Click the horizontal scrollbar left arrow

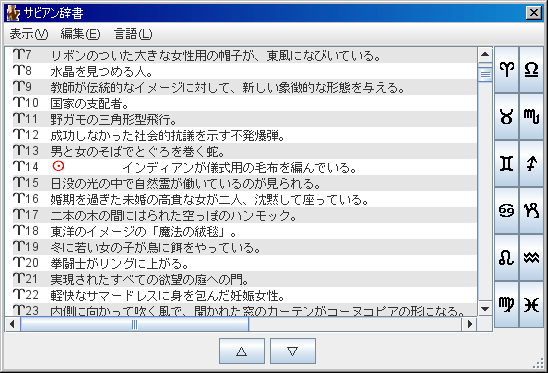(x=13, y=324)
